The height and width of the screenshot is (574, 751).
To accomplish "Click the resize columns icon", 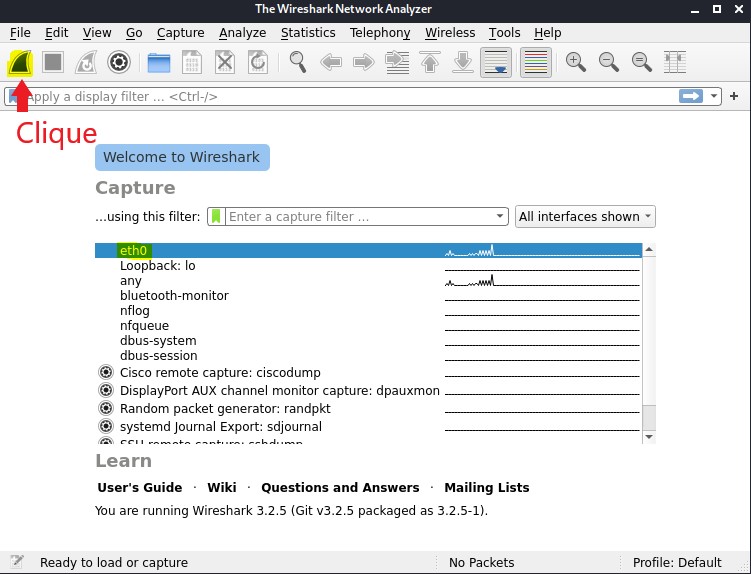I will click(675, 63).
